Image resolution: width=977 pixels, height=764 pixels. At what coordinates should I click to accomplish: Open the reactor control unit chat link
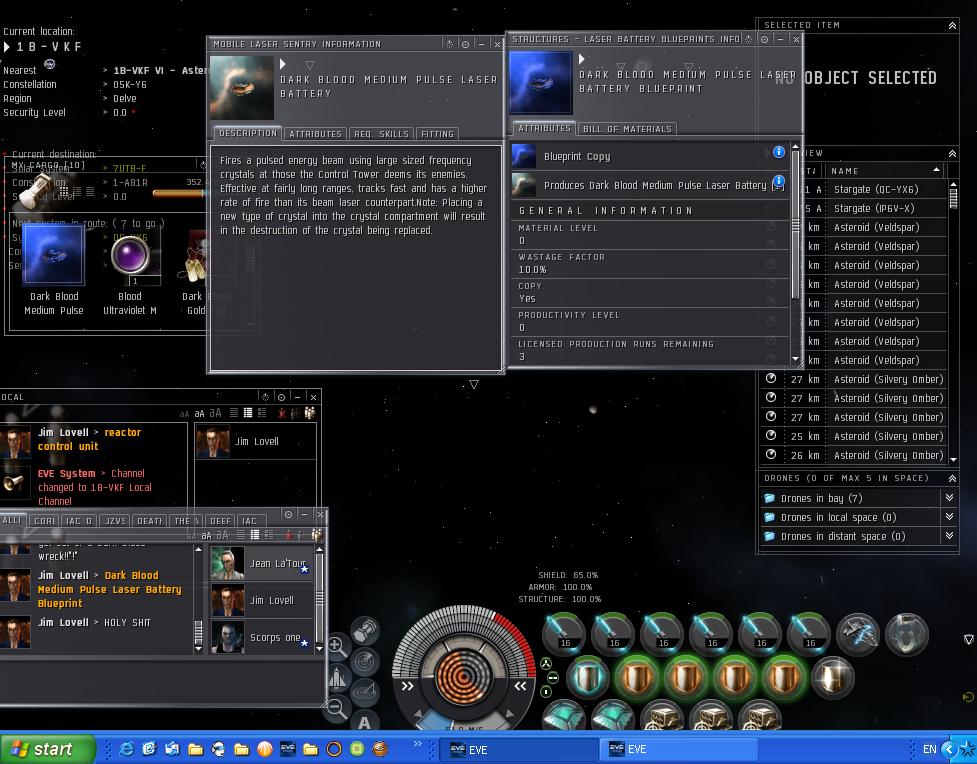88,439
